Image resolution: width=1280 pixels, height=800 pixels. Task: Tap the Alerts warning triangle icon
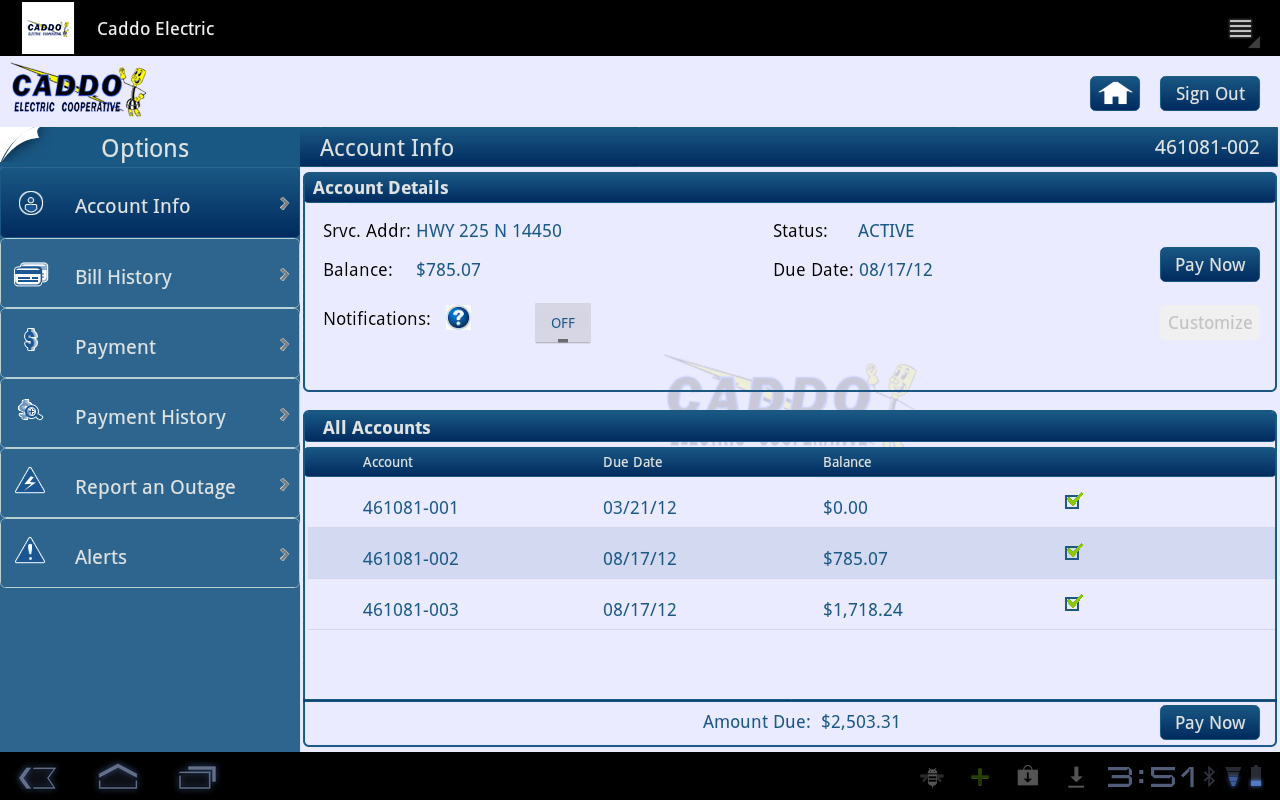pos(30,550)
